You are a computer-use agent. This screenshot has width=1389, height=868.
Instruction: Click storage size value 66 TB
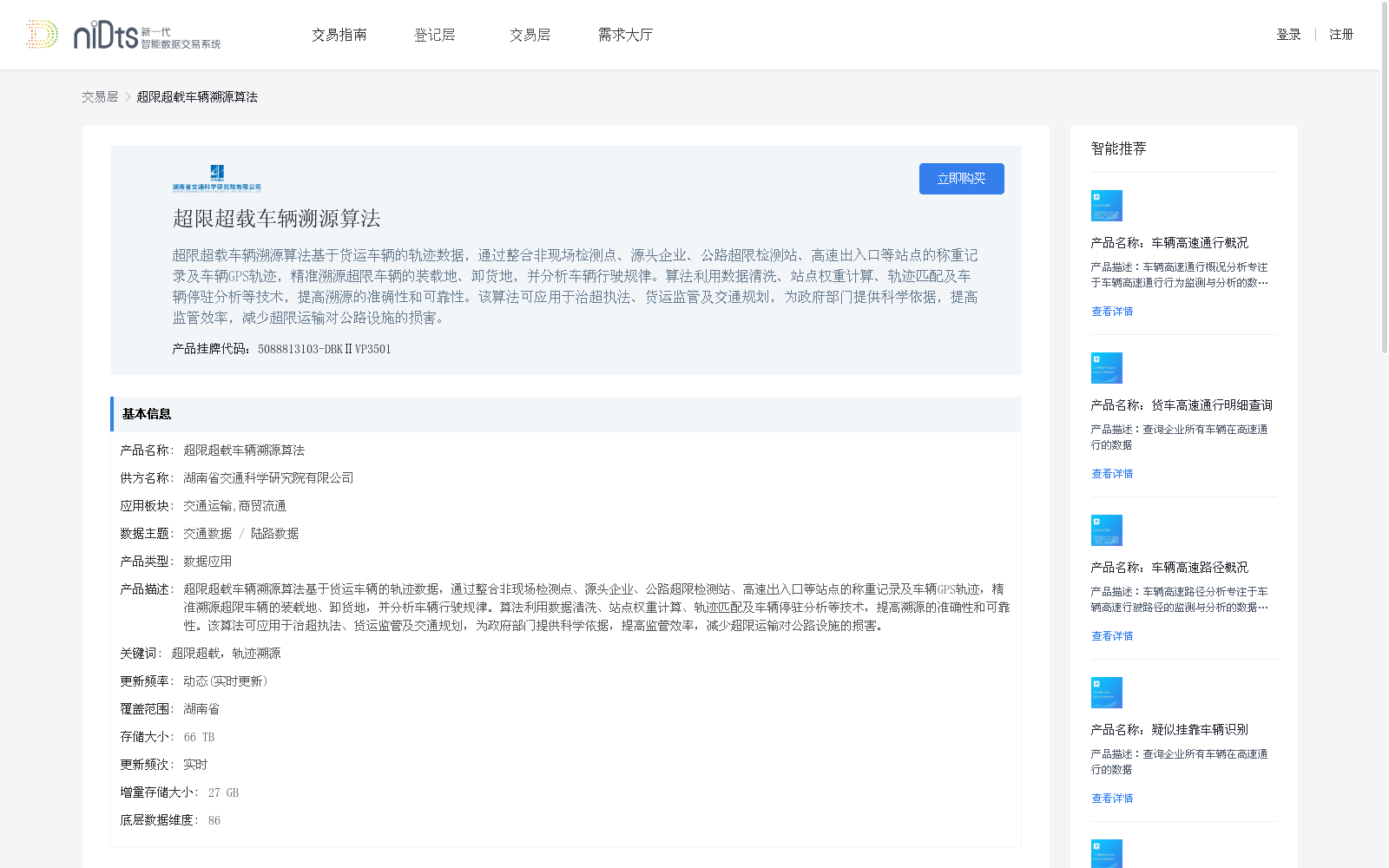tap(199, 737)
